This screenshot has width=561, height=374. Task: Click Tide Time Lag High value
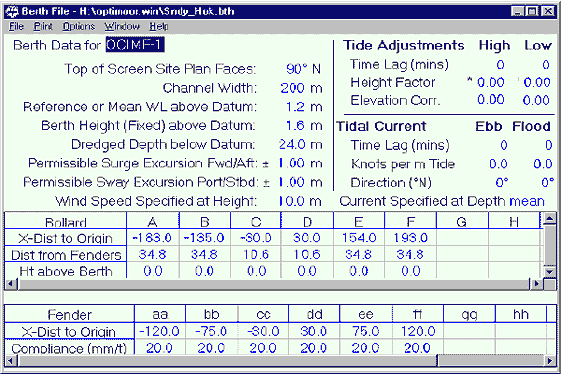tap(500, 65)
